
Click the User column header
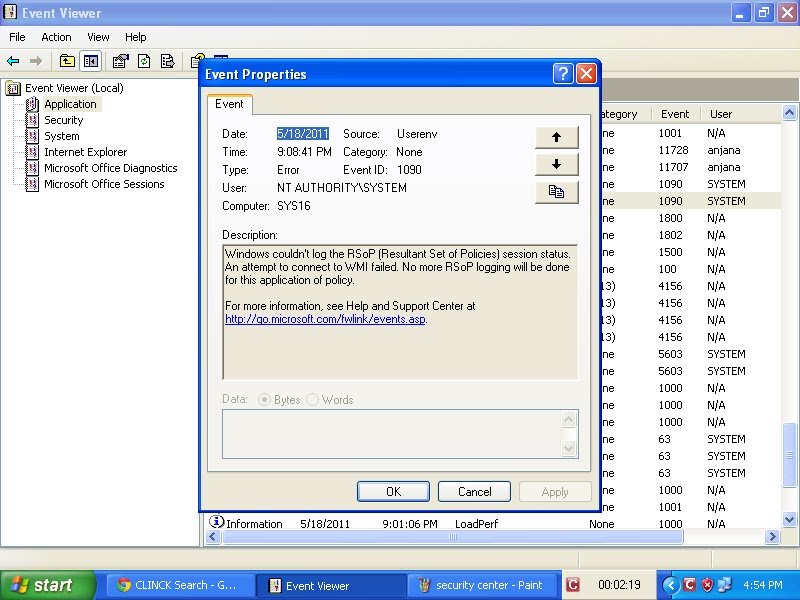[x=720, y=114]
